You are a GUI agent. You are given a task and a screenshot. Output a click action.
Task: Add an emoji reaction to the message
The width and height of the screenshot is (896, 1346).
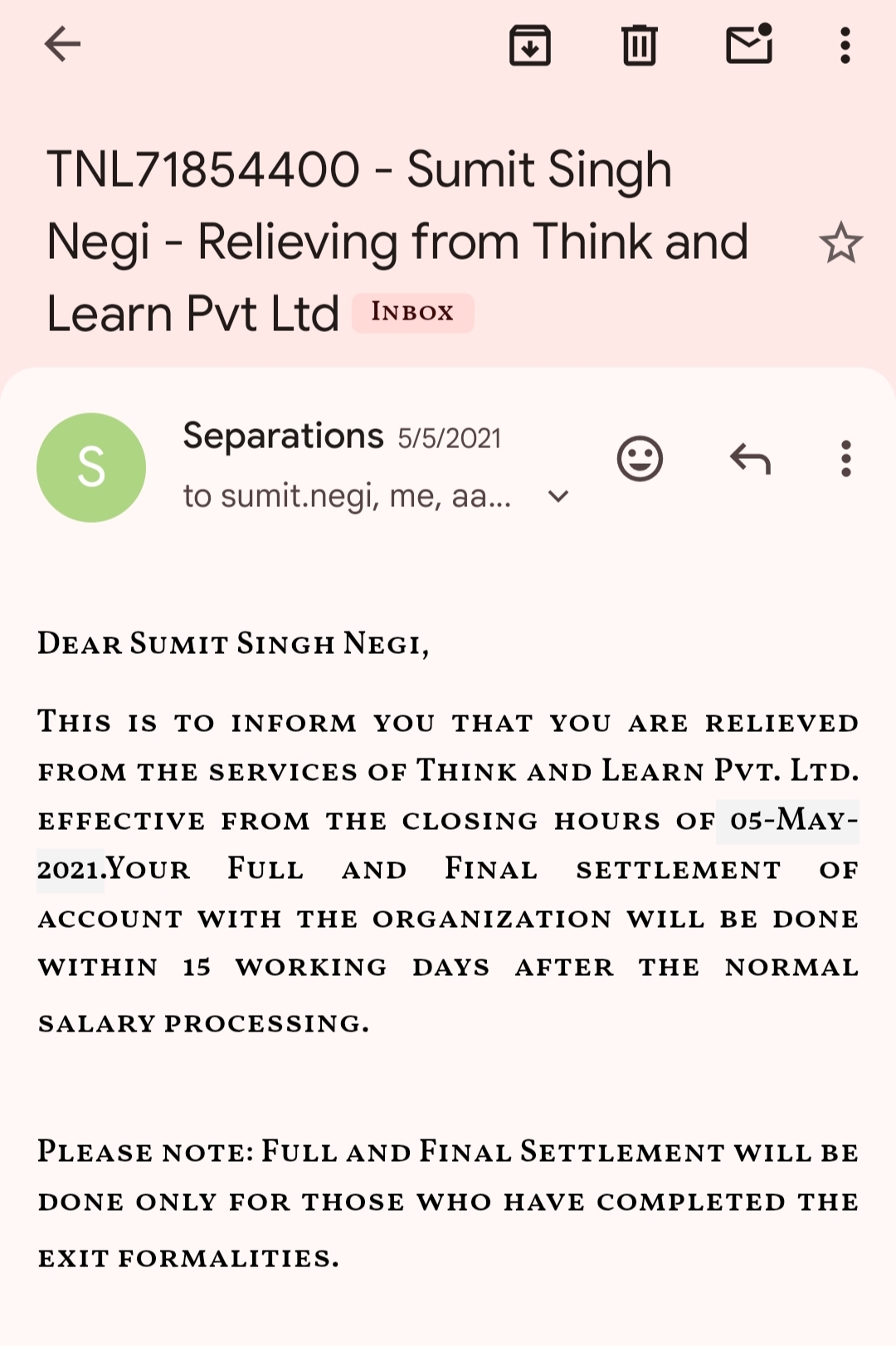coord(640,458)
